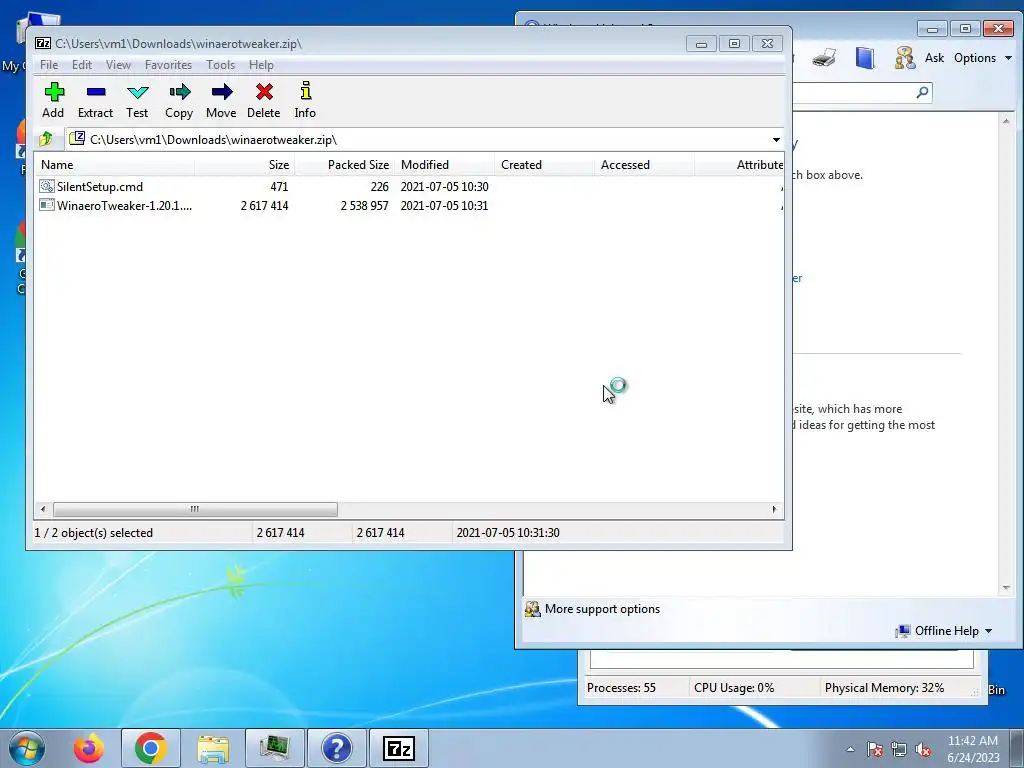
Task: Click the blue book Browse Help icon
Action: click(865, 58)
